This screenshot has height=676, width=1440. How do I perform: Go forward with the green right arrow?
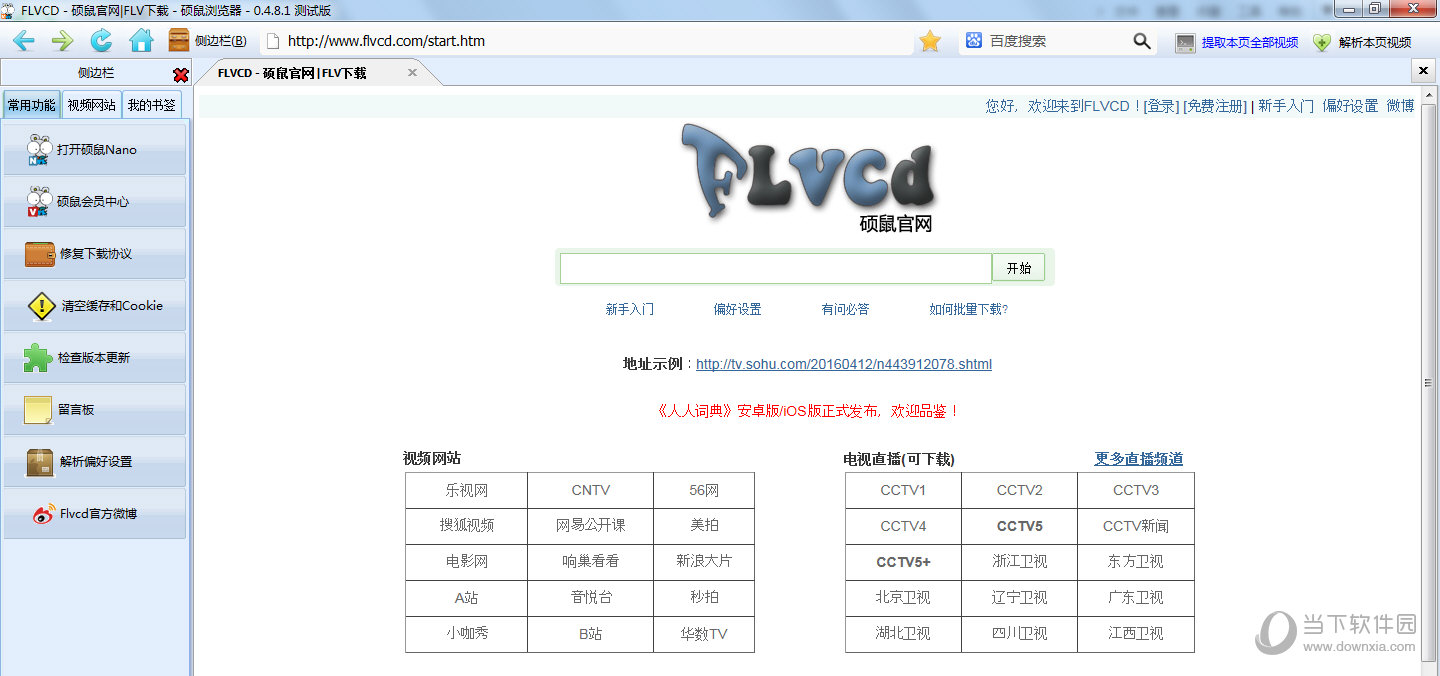[x=62, y=41]
